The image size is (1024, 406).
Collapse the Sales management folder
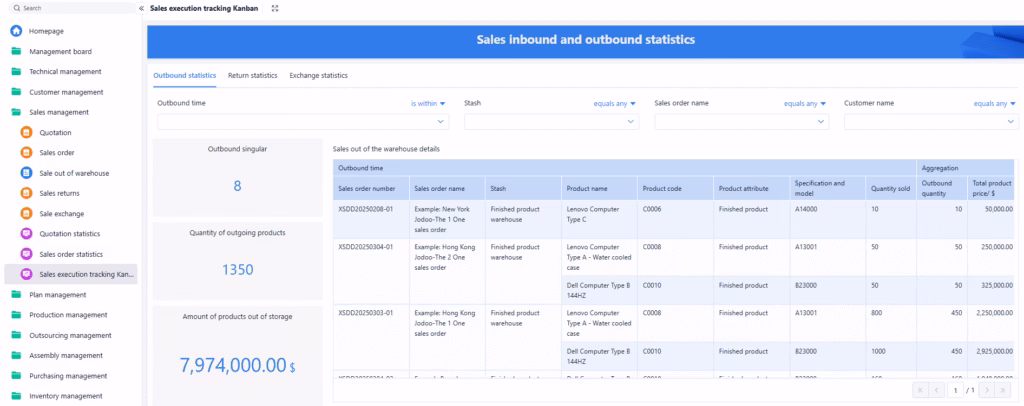[59, 112]
